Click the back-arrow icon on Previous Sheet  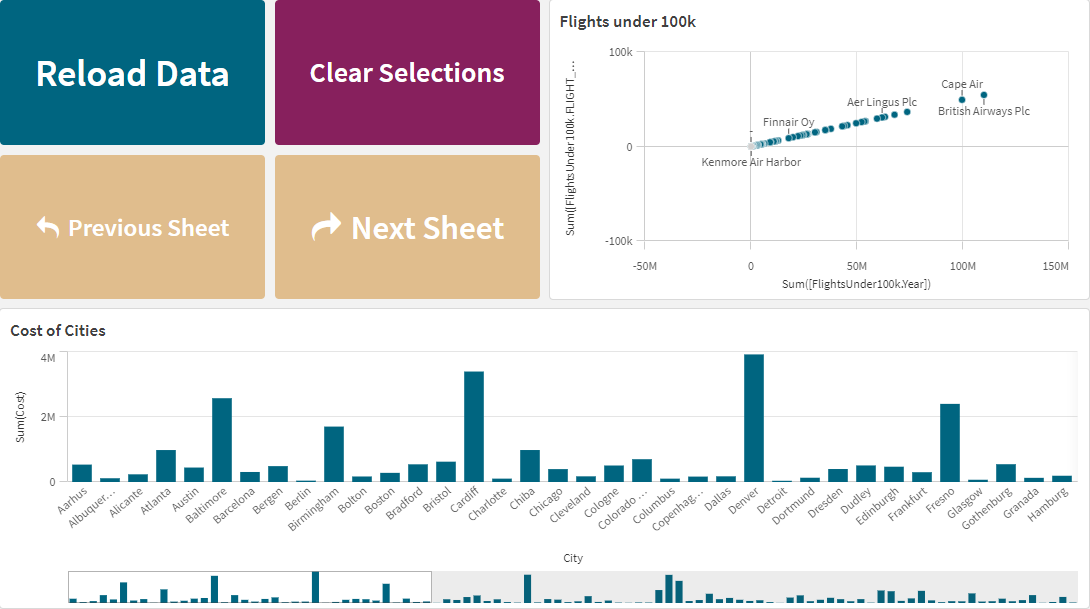48,227
